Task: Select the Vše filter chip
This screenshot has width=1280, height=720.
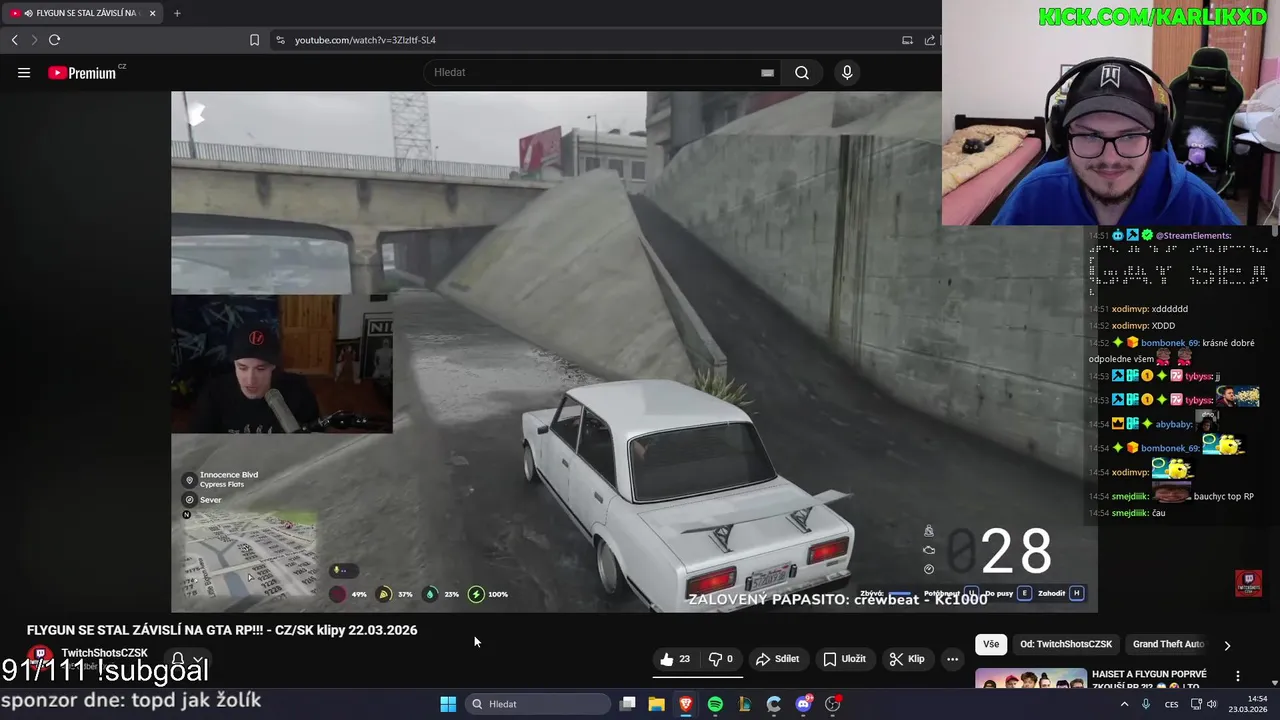Action: tap(991, 645)
